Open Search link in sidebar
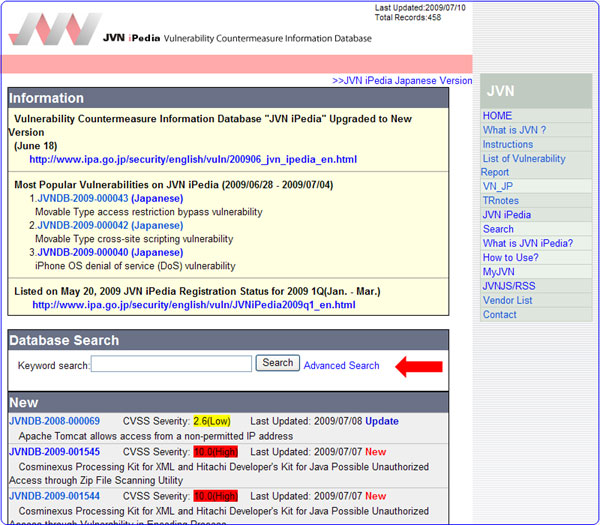The height and width of the screenshot is (525, 600). pyautogui.click(x=498, y=229)
